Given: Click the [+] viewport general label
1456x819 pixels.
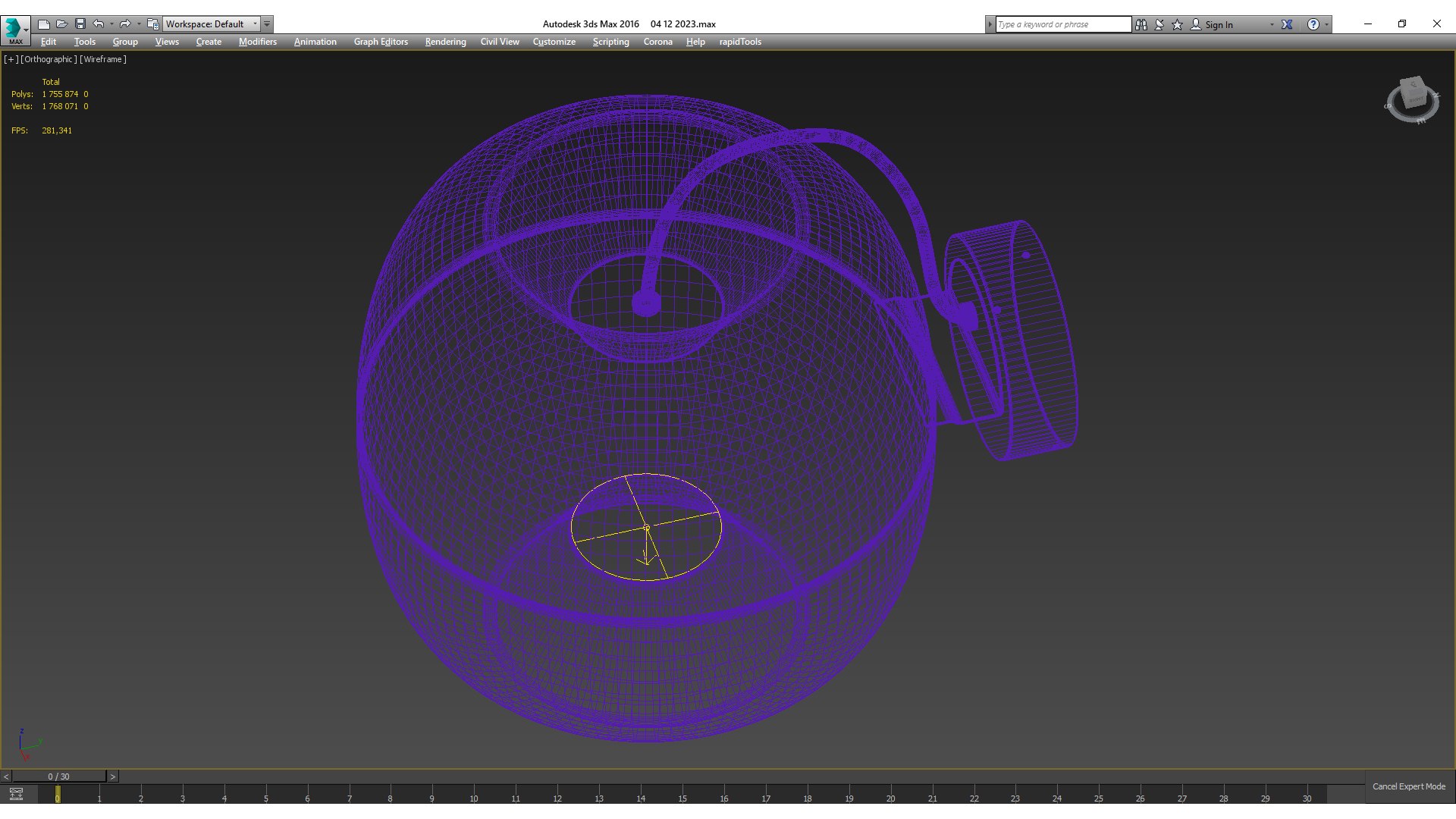Looking at the screenshot, I should point(11,59).
